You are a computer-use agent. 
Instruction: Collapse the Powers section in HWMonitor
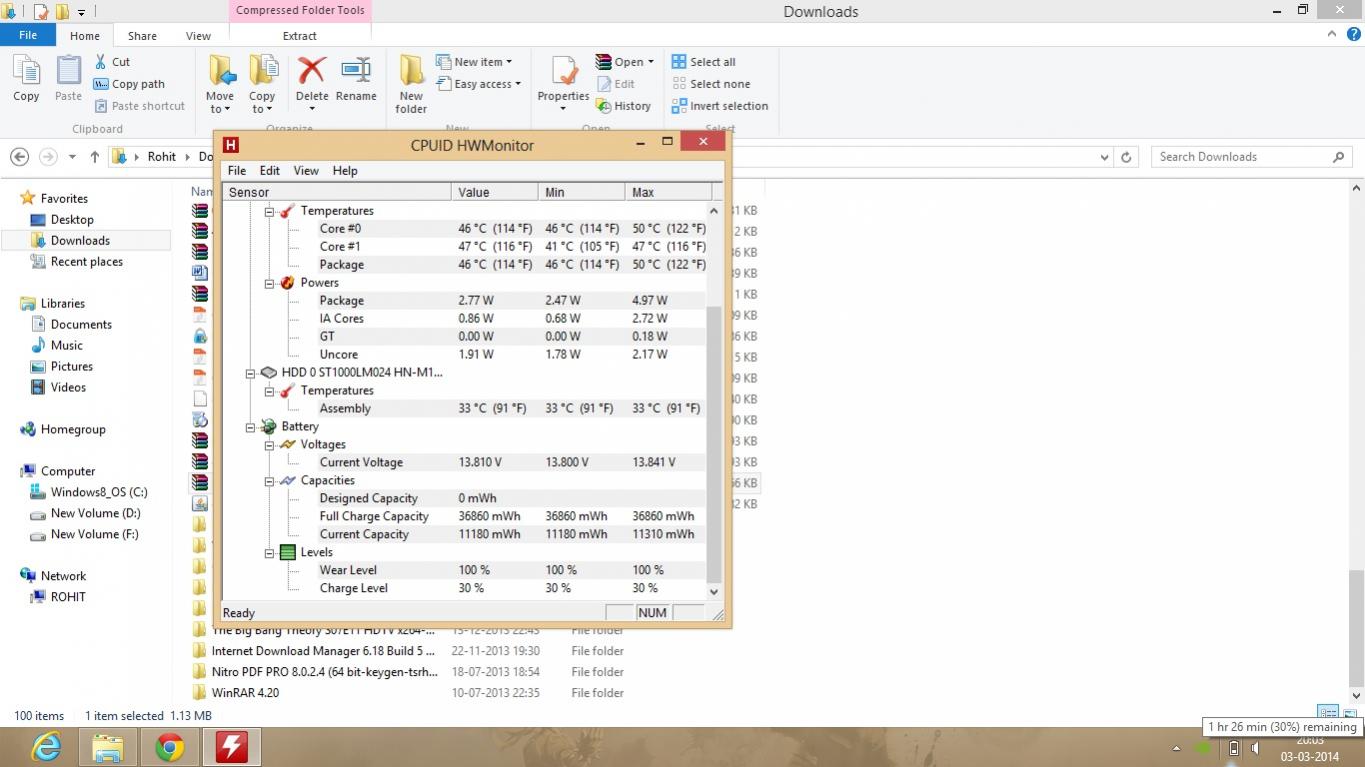pyautogui.click(x=269, y=283)
